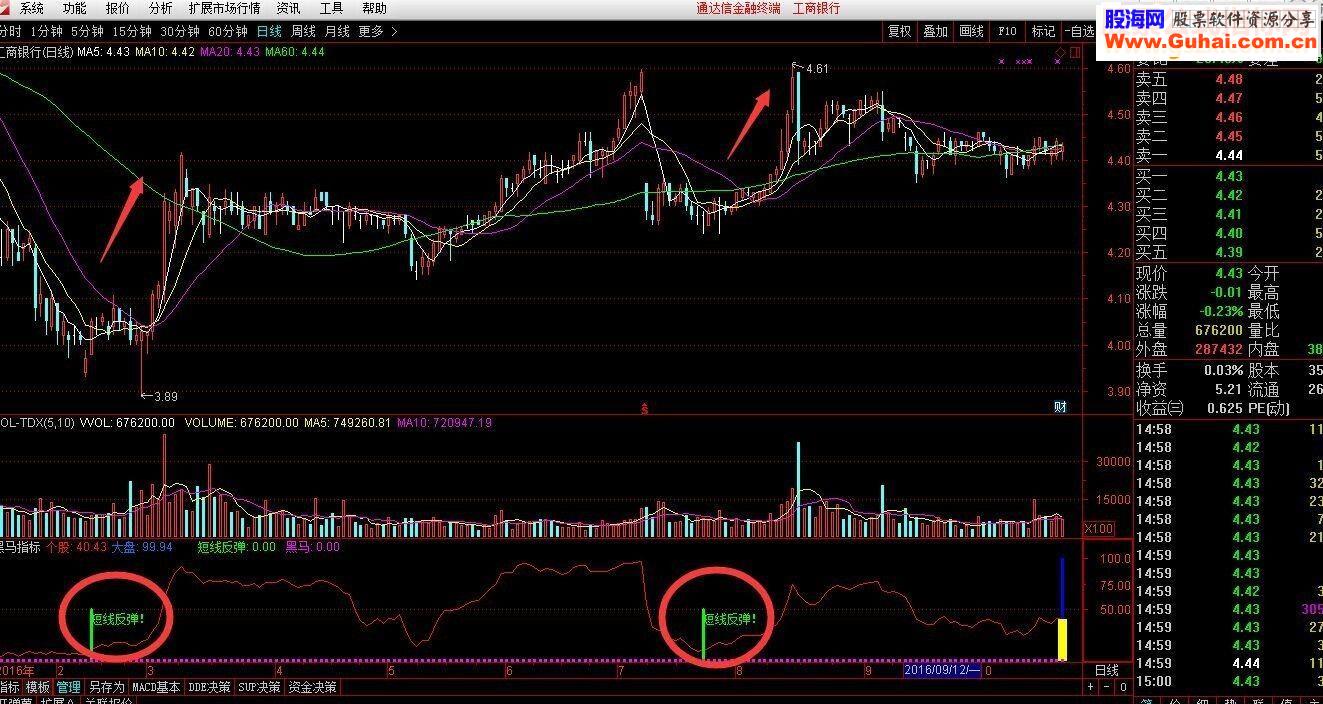
Task: Click the 大盘: 99.94 indicator label
Action: tap(142, 547)
